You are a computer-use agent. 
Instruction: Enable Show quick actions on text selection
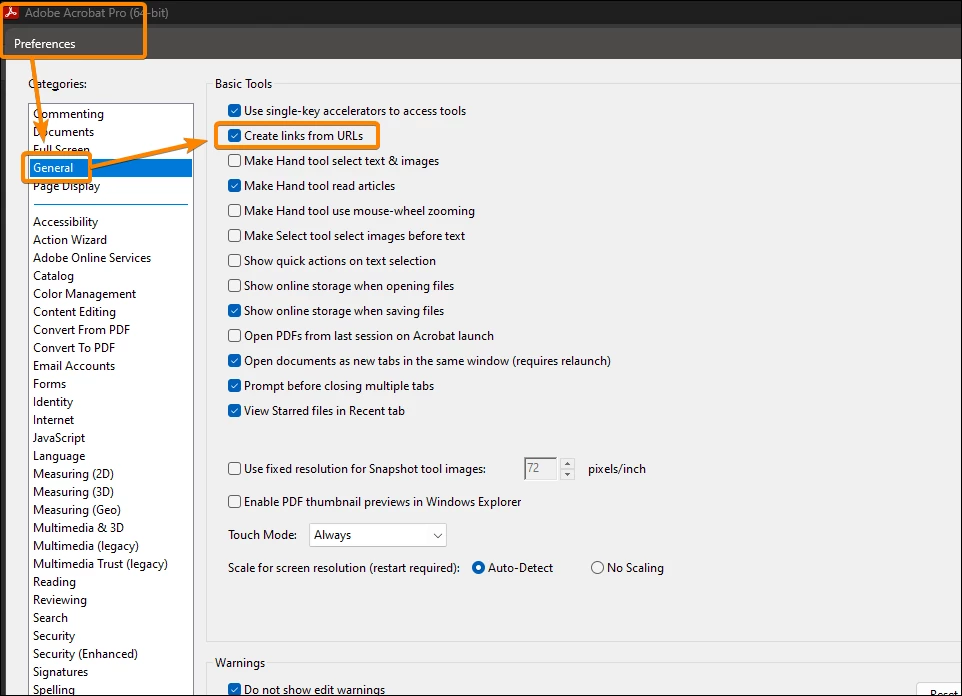pyautogui.click(x=234, y=261)
